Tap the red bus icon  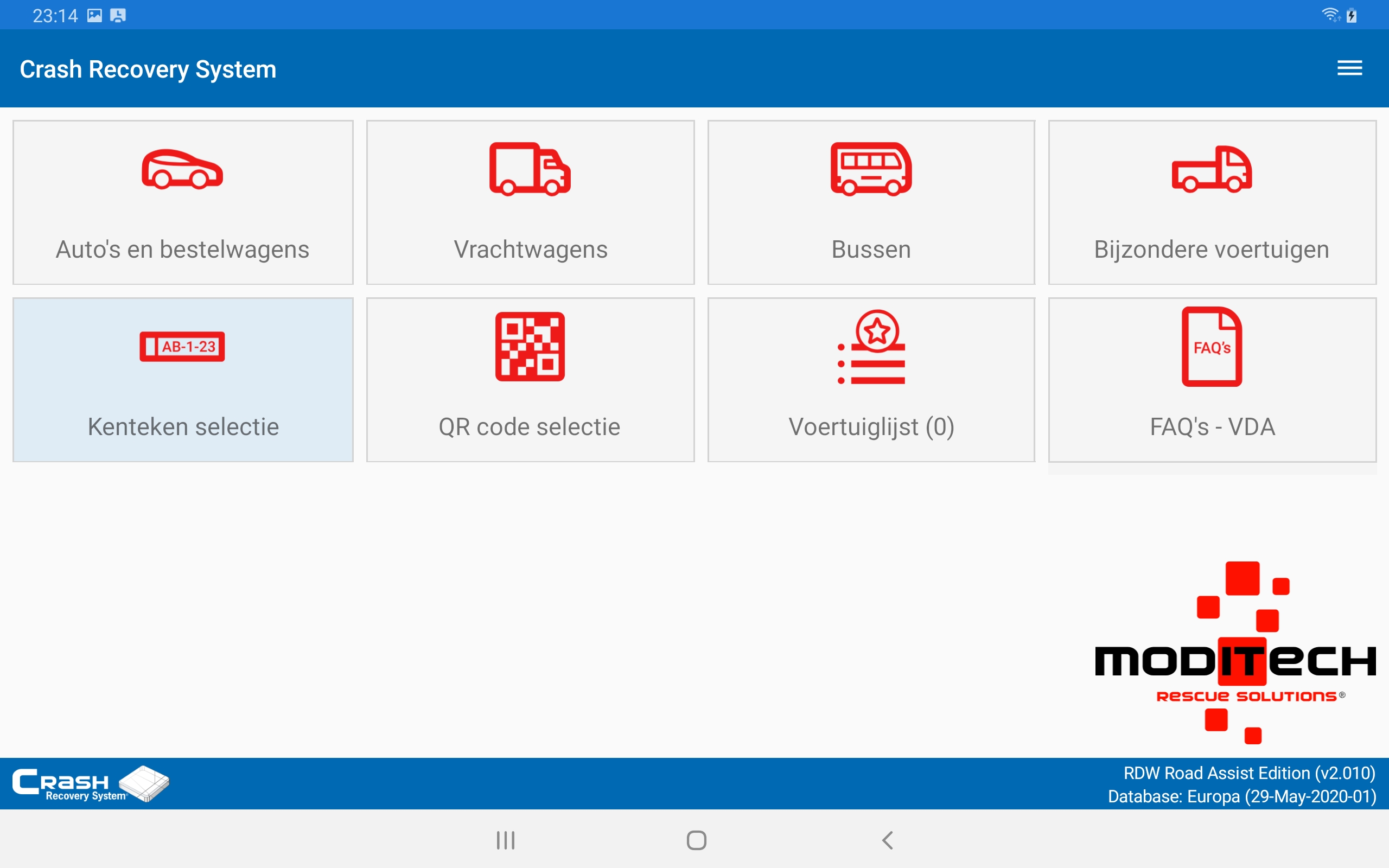click(871, 169)
